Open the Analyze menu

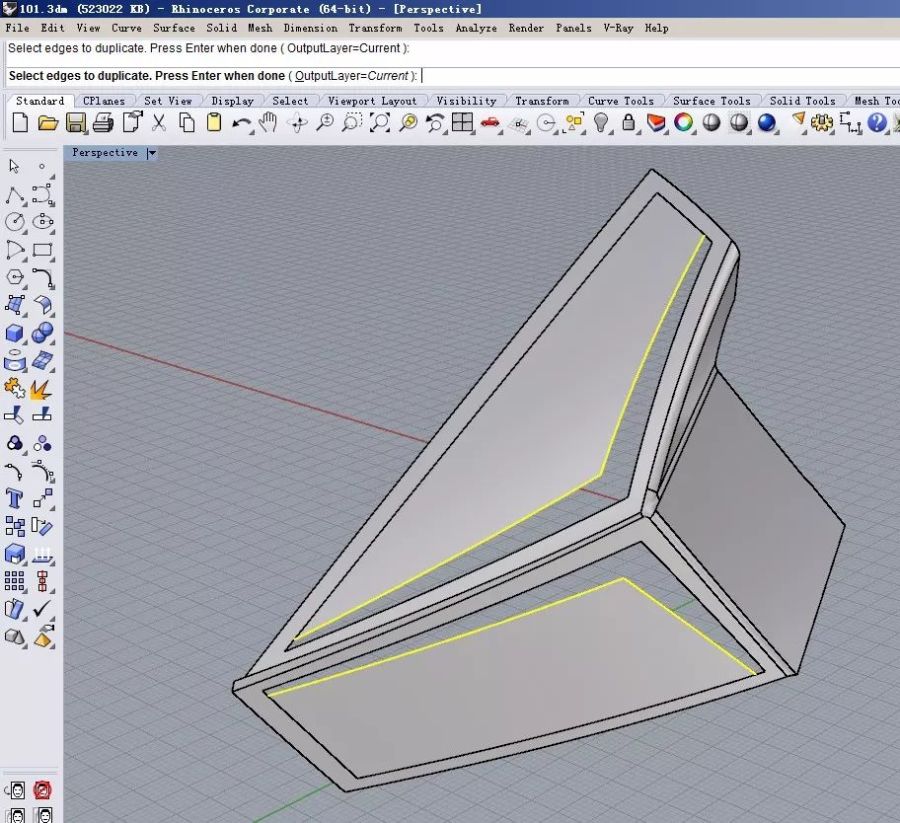click(x=476, y=28)
